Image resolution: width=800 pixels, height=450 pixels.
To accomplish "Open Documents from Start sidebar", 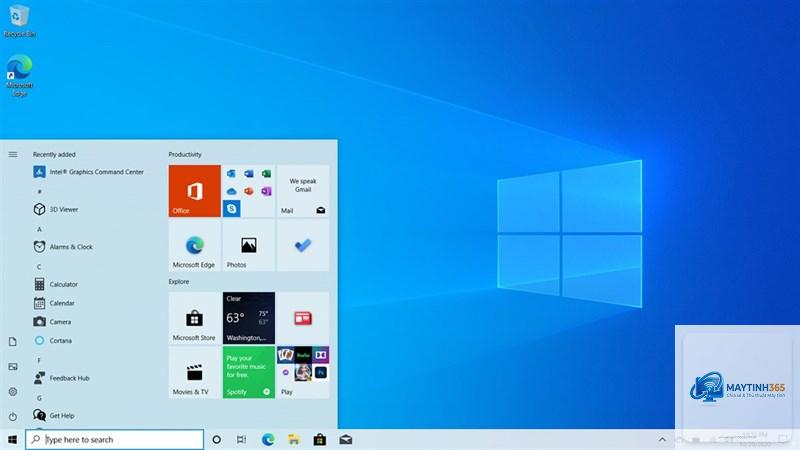I will [13, 342].
